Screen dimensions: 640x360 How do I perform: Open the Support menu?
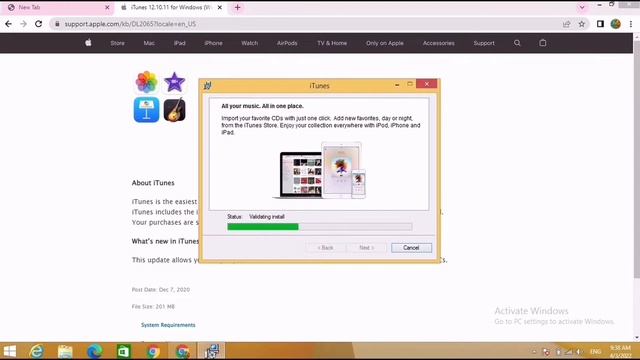484,43
